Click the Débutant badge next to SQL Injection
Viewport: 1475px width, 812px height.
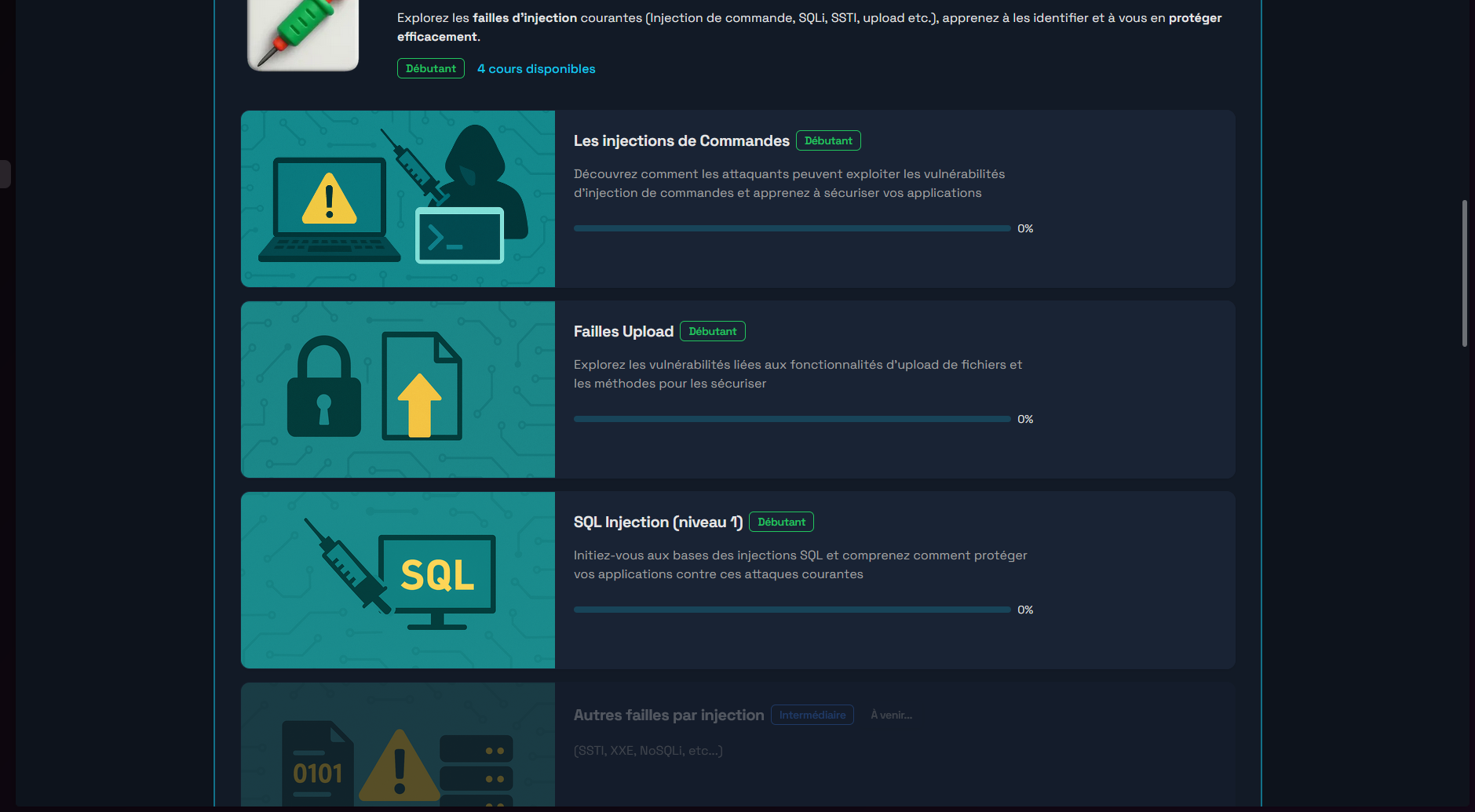point(781,522)
